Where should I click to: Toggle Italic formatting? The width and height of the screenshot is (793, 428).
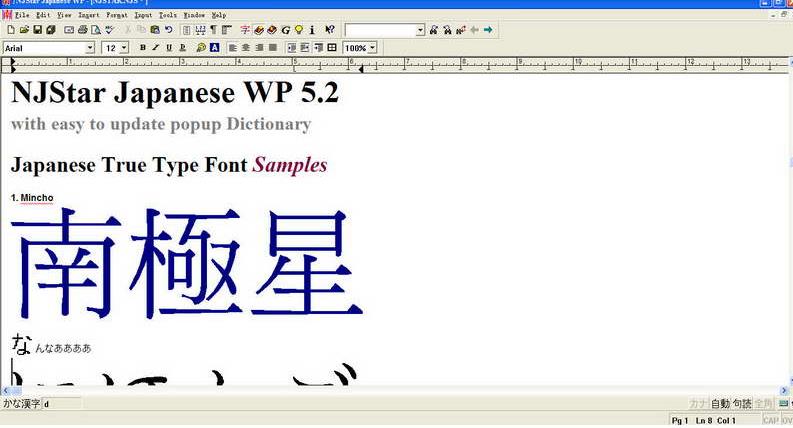click(x=156, y=48)
